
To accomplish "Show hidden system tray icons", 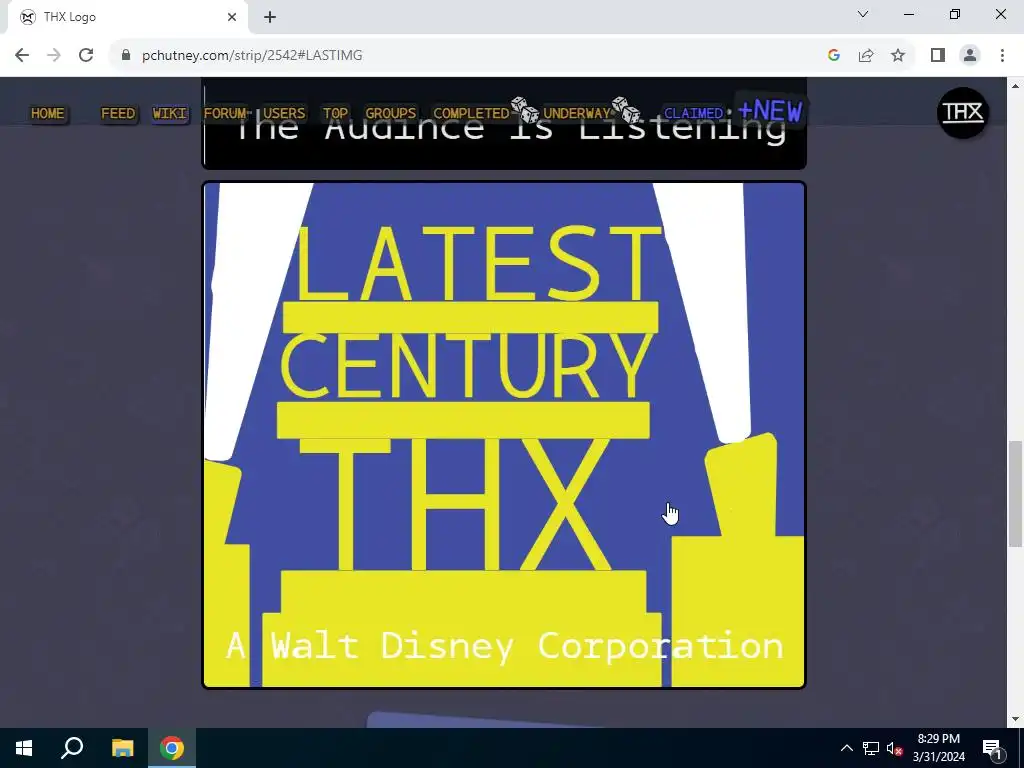I will [x=846, y=748].
